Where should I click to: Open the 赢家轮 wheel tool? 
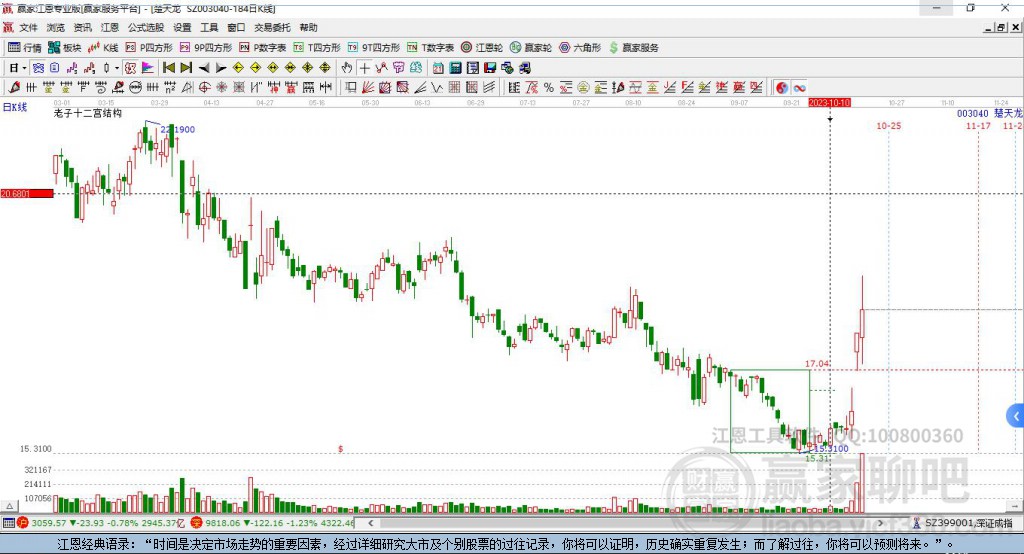[530, 48]
